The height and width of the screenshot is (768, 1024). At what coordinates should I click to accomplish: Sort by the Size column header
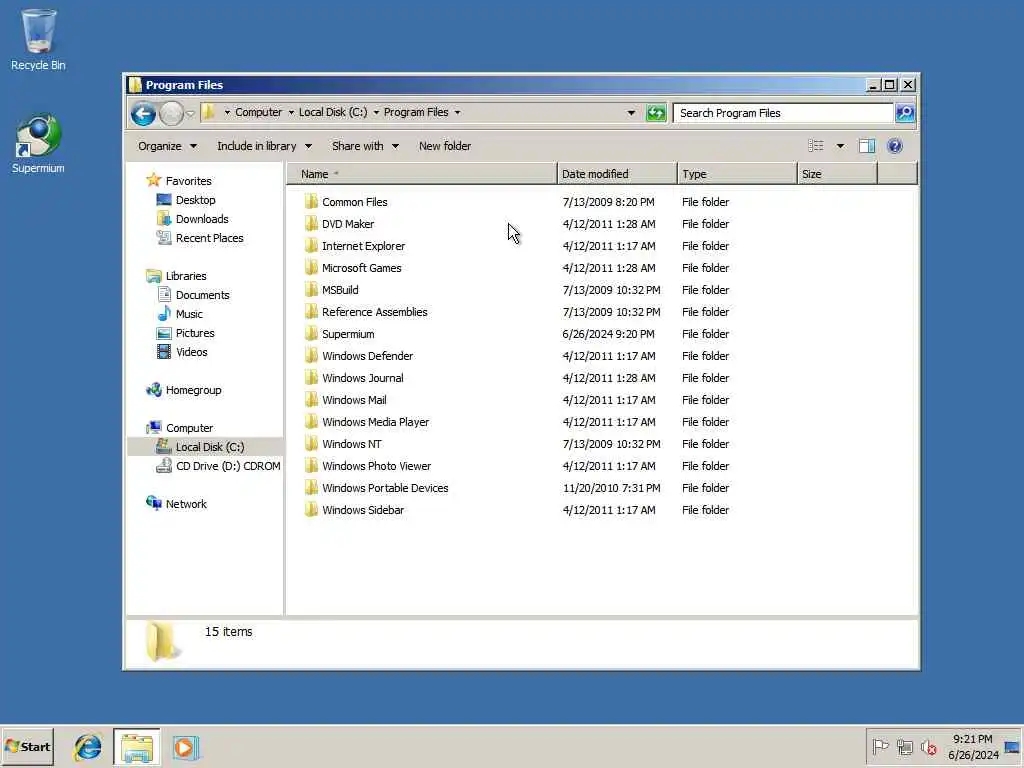coord(837,174)
